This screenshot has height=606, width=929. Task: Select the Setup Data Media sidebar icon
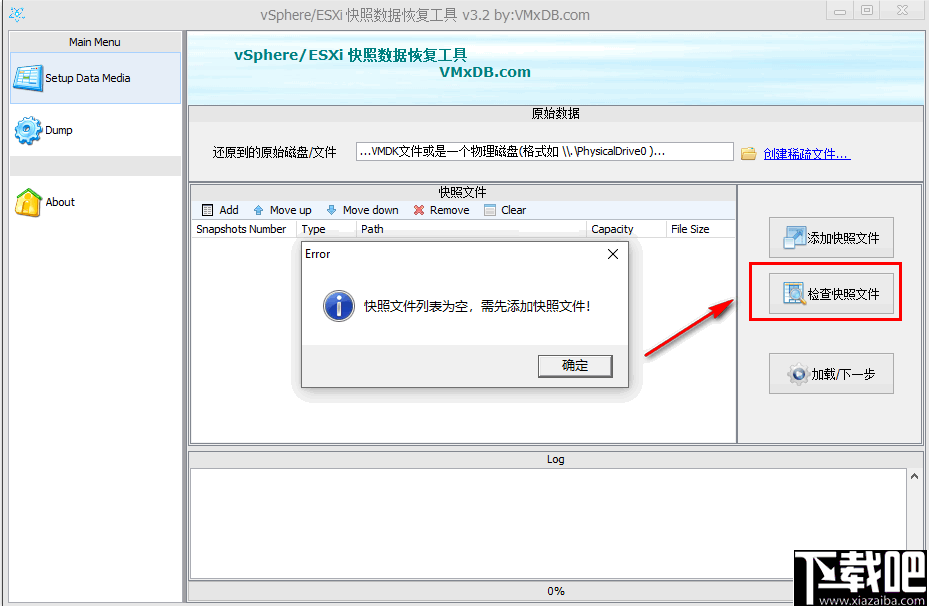point(28,77)
